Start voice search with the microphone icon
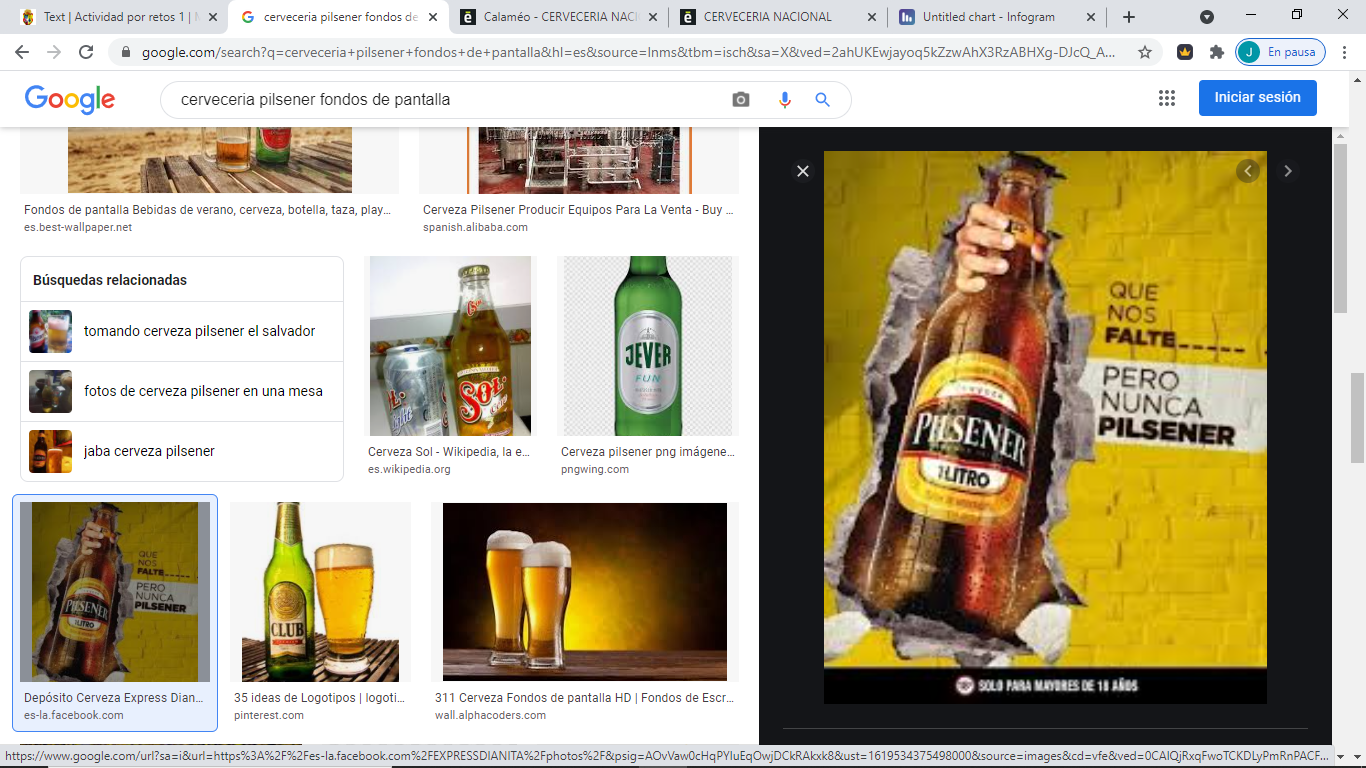This screenshot has width=1366, height=768. (x=783, y=98)
